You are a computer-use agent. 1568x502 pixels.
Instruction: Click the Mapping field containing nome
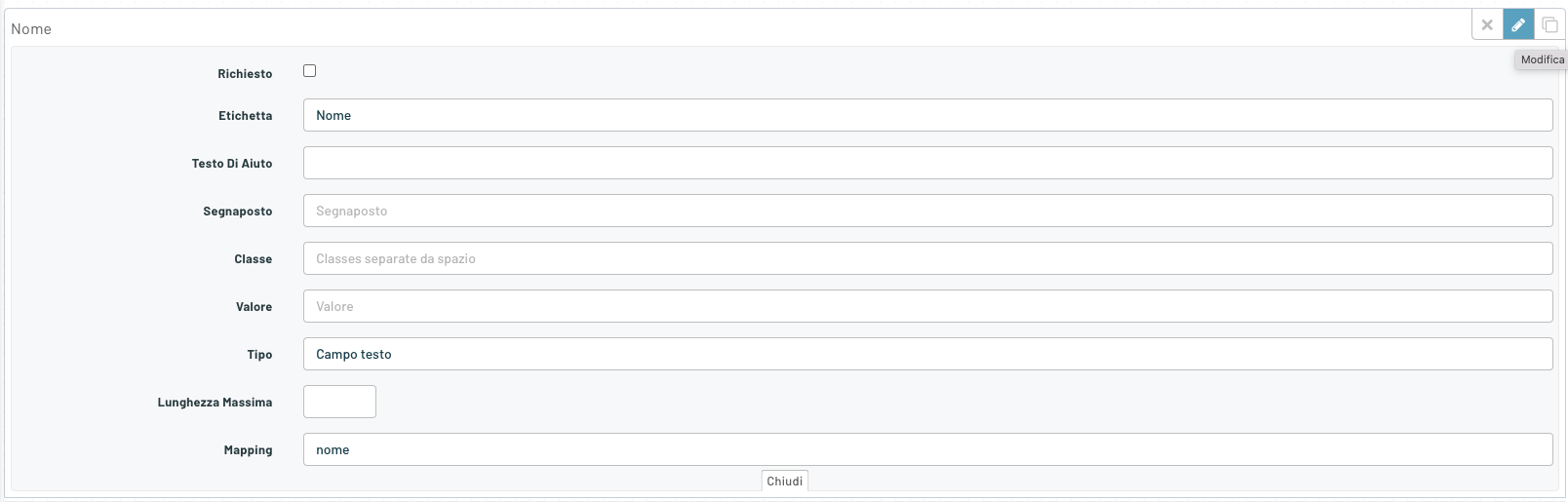(x=927, y=449)
